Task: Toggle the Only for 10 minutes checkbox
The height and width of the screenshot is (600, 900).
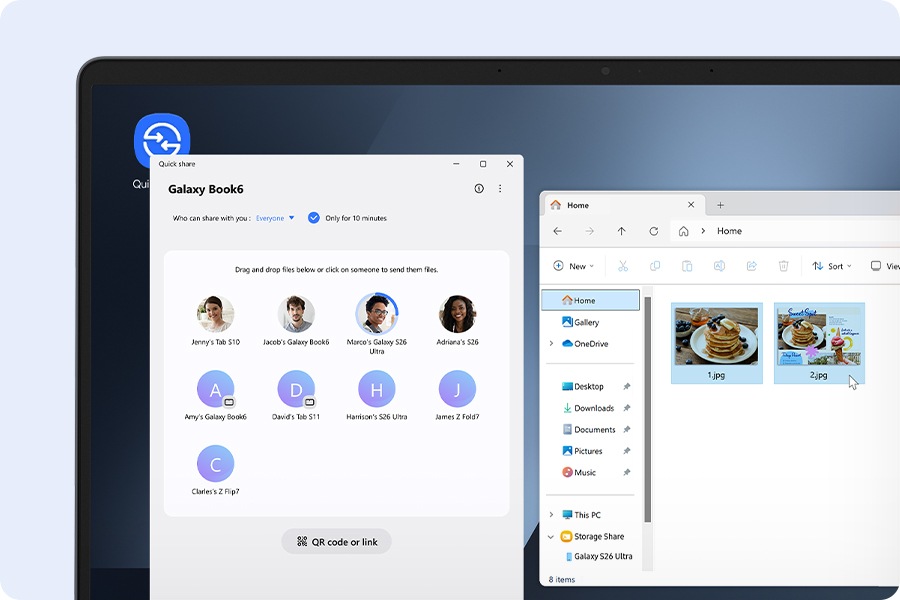Action: [313, 218]
